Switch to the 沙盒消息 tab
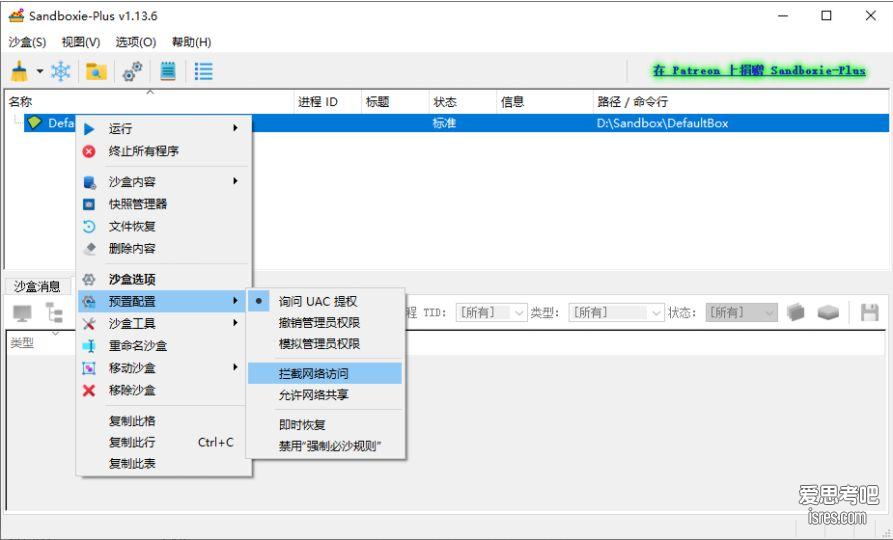The image size is (893, 540). [37, 286]
